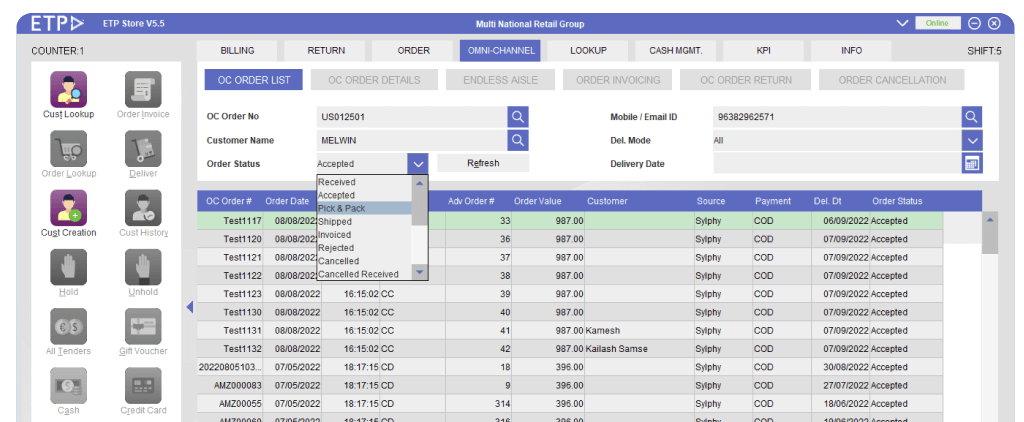Screen dimensions: 1024x422
Task: Sort by Order Status column header
Action: pos(897,201)
